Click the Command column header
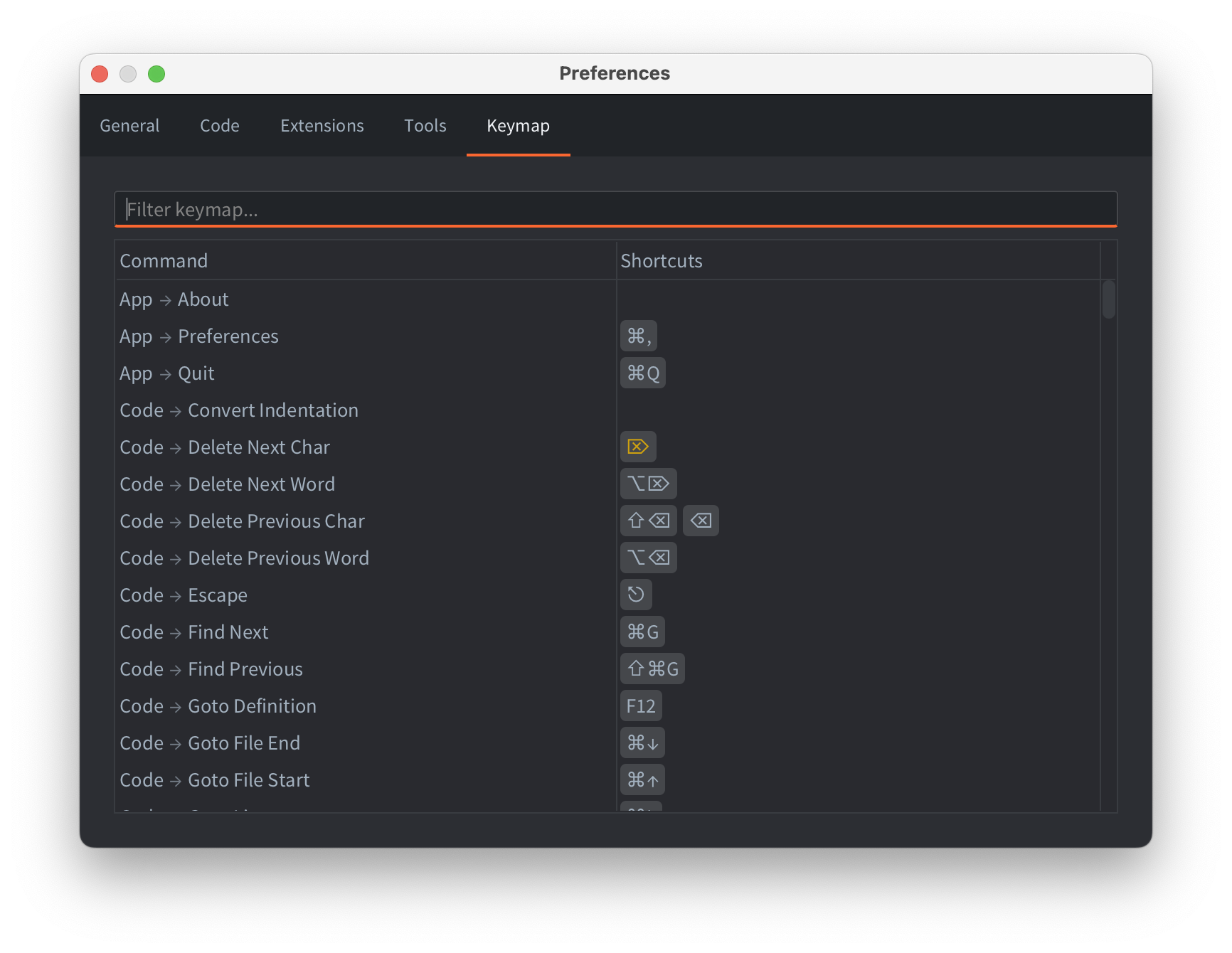1232x953 pixels. point(164,261)
